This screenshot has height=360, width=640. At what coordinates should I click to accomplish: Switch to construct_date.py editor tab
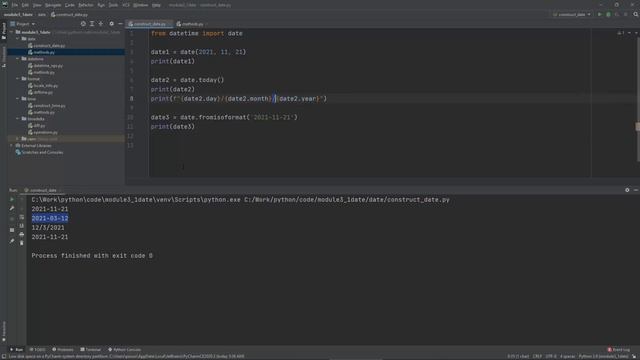pyautogui.click(x=149, y=24)
